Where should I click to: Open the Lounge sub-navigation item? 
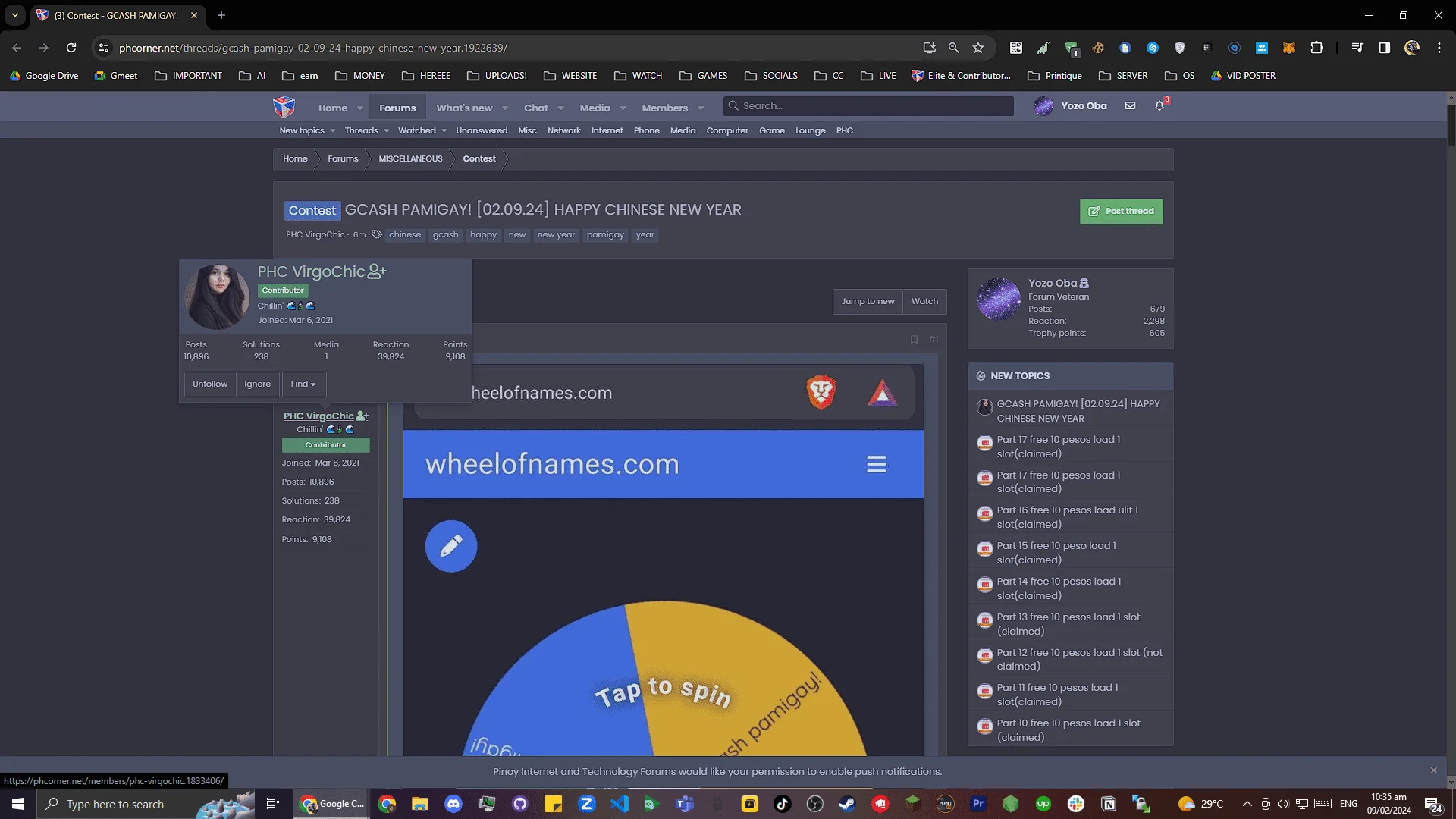pos(810,130)
